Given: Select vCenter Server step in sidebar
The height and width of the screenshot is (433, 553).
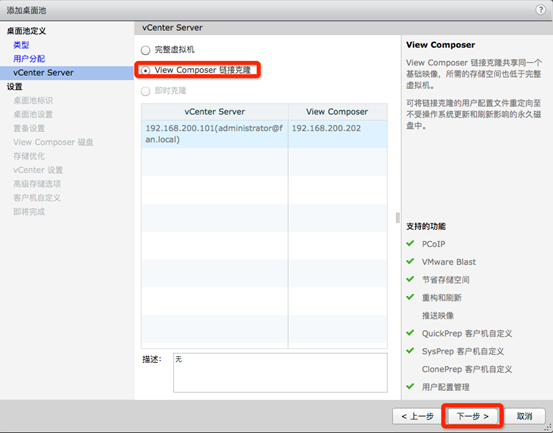Looking at the screenshot, I should click(67, 73).
